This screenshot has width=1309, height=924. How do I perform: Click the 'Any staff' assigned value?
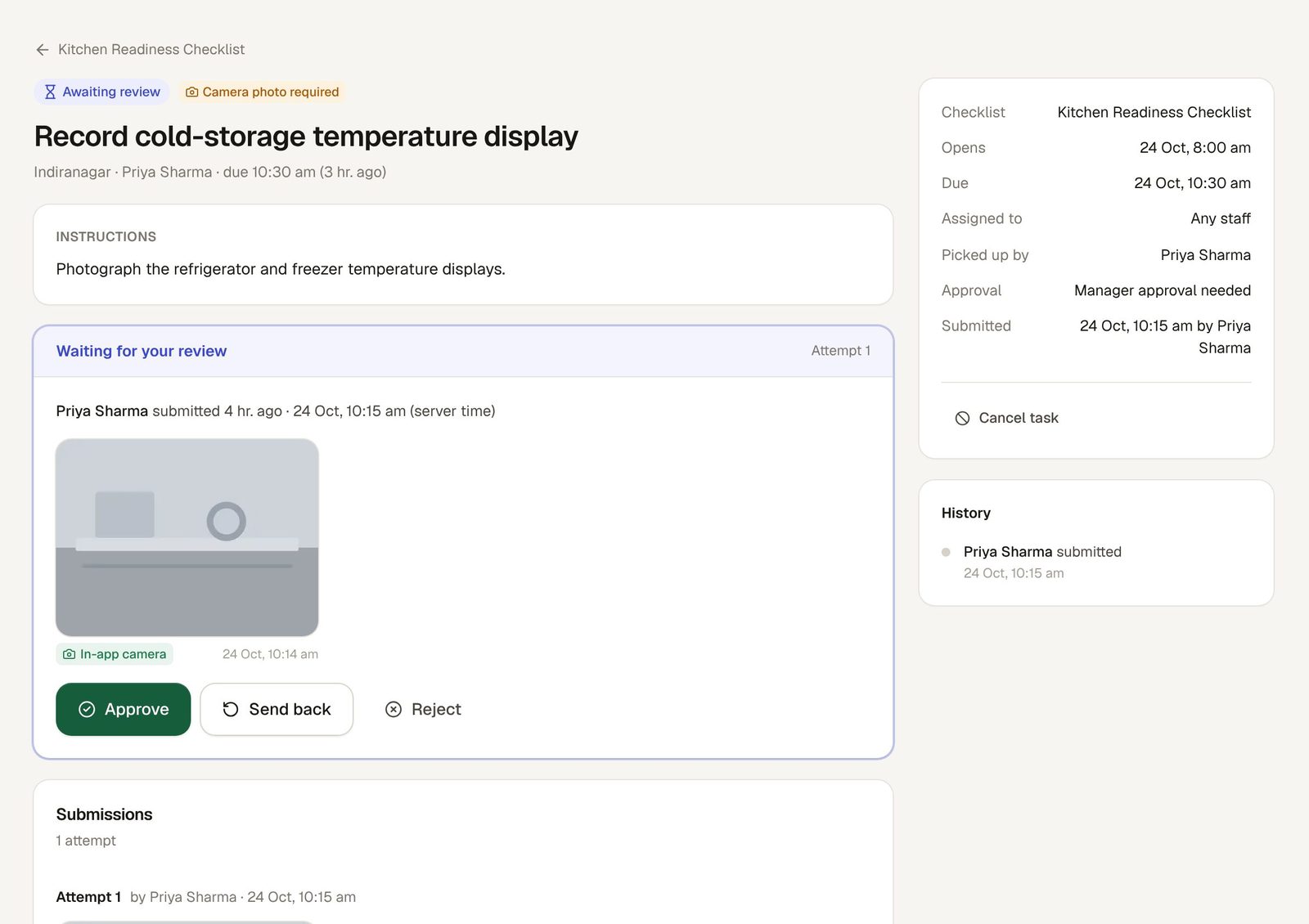click(x=1221, y=218)
